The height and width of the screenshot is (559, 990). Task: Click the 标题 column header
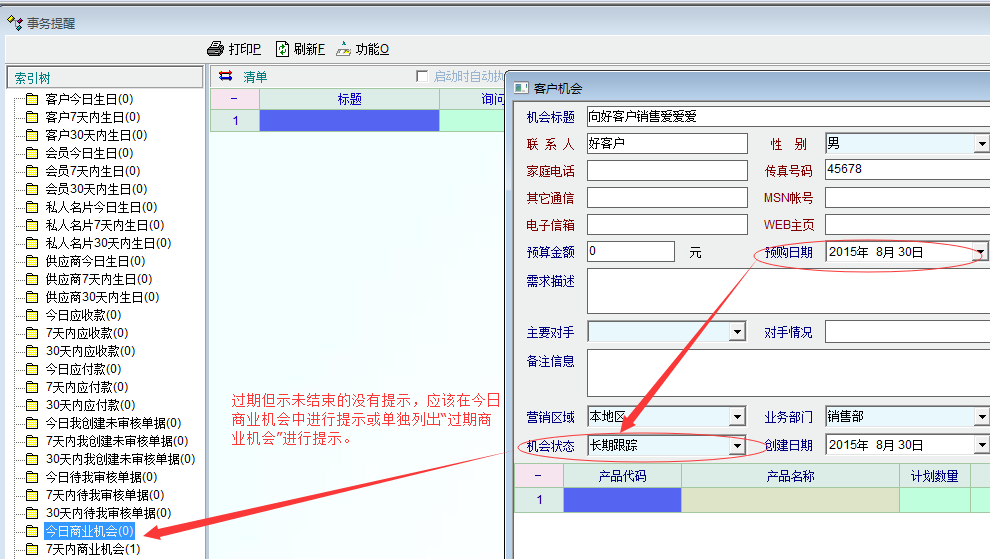[x=349, y=99]
